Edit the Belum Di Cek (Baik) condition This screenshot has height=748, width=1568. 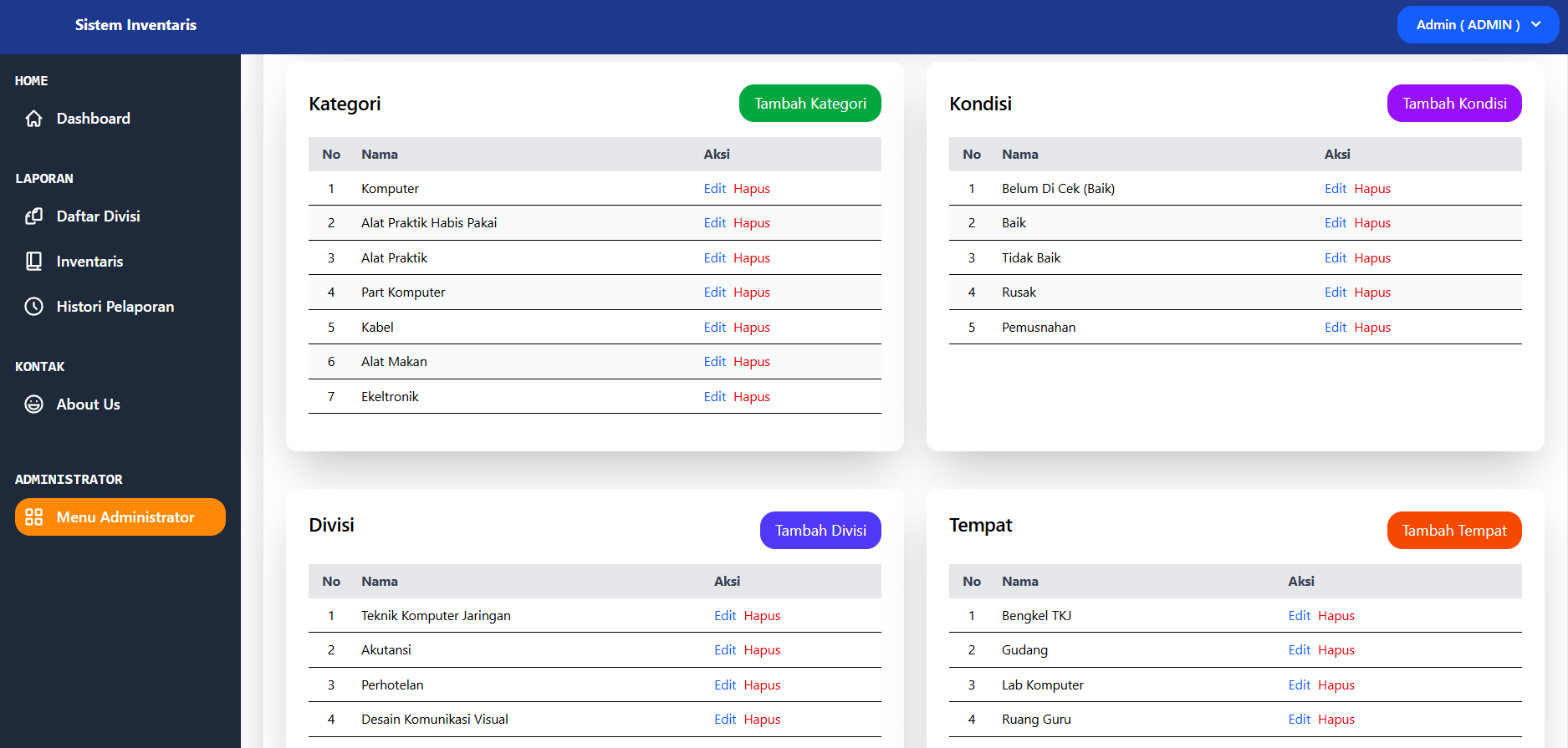pyautogui.click(x=1336, y=189)
